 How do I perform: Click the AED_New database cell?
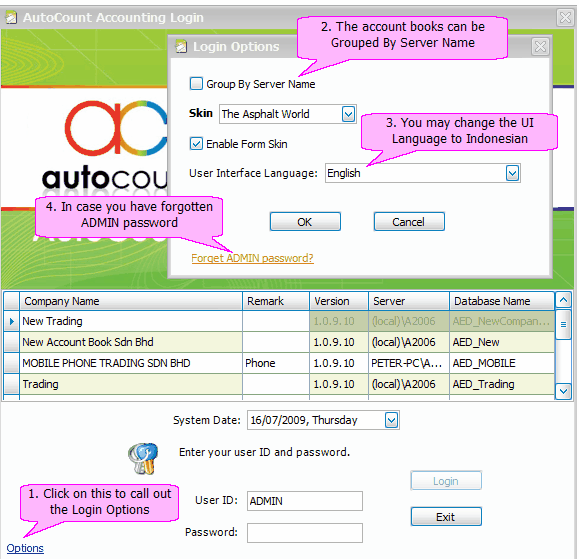[502, 342]
